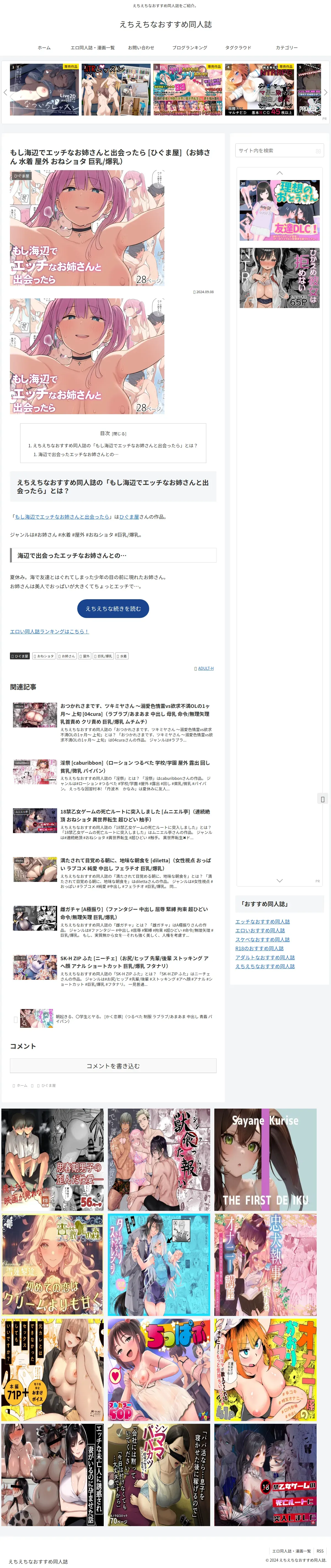Collapse the 目次 with 閉じる toggle
The width and height of the screenshot is (331, 1568).
[119, 434]
